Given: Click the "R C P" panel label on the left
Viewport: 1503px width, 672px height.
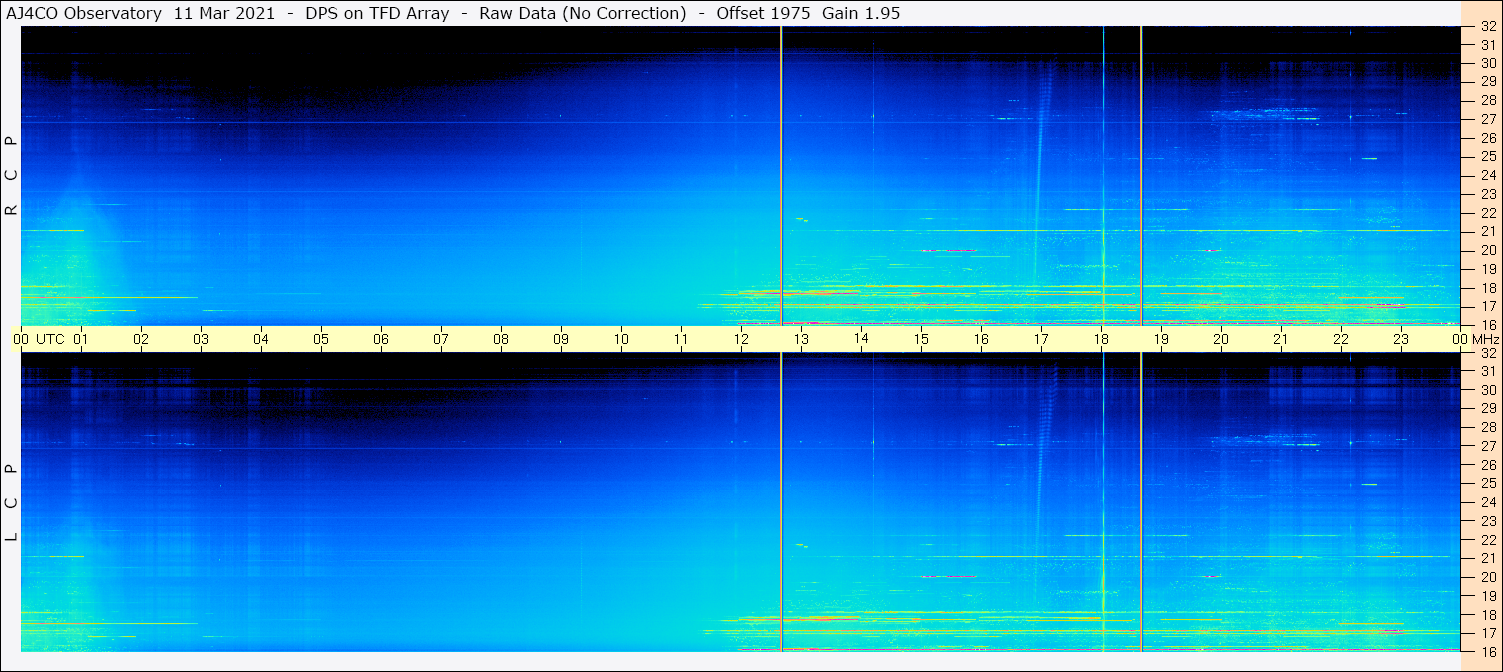Looking at the screenshot, I should [x=12, y=175].
